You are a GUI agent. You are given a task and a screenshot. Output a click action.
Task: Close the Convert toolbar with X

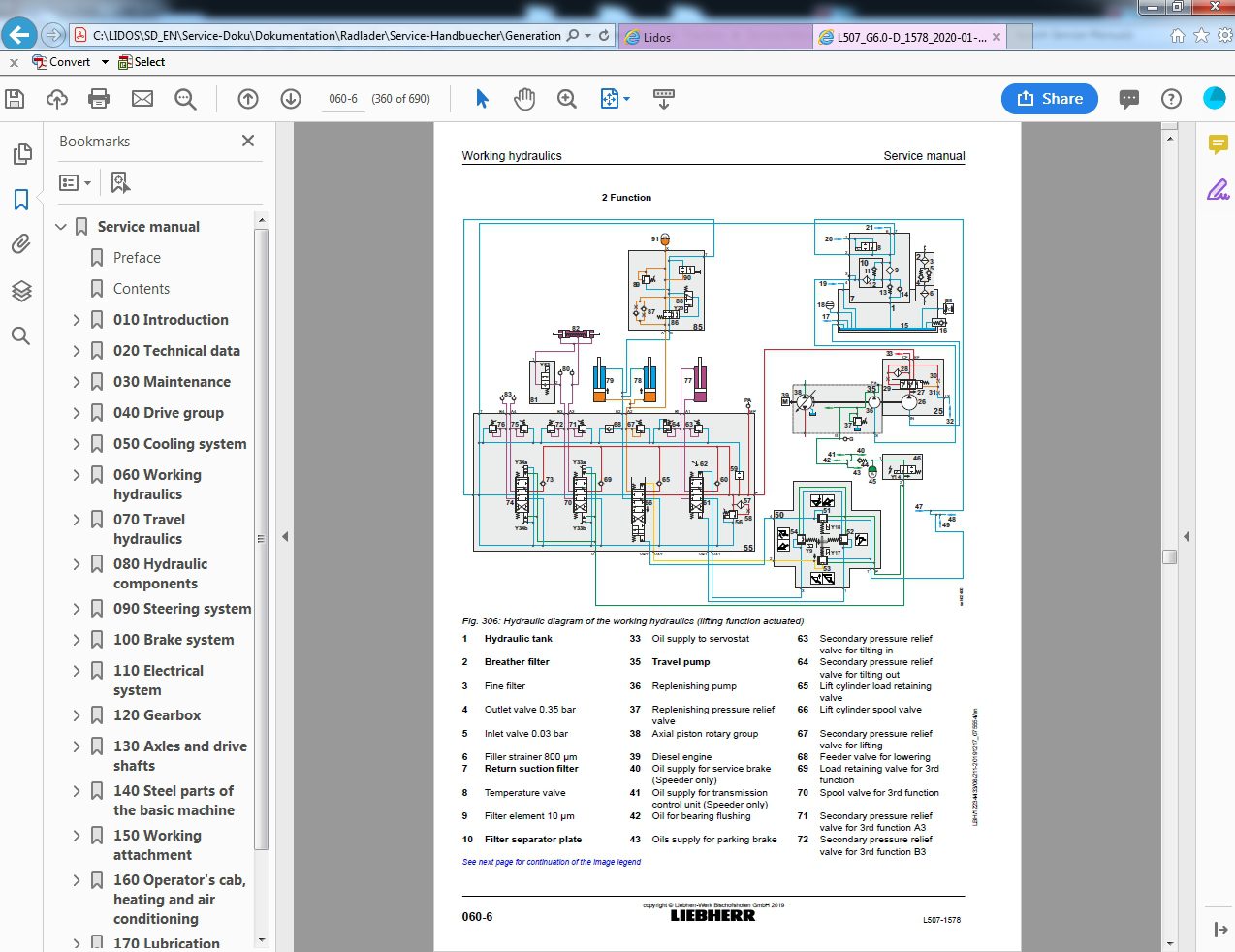[14, 62]
